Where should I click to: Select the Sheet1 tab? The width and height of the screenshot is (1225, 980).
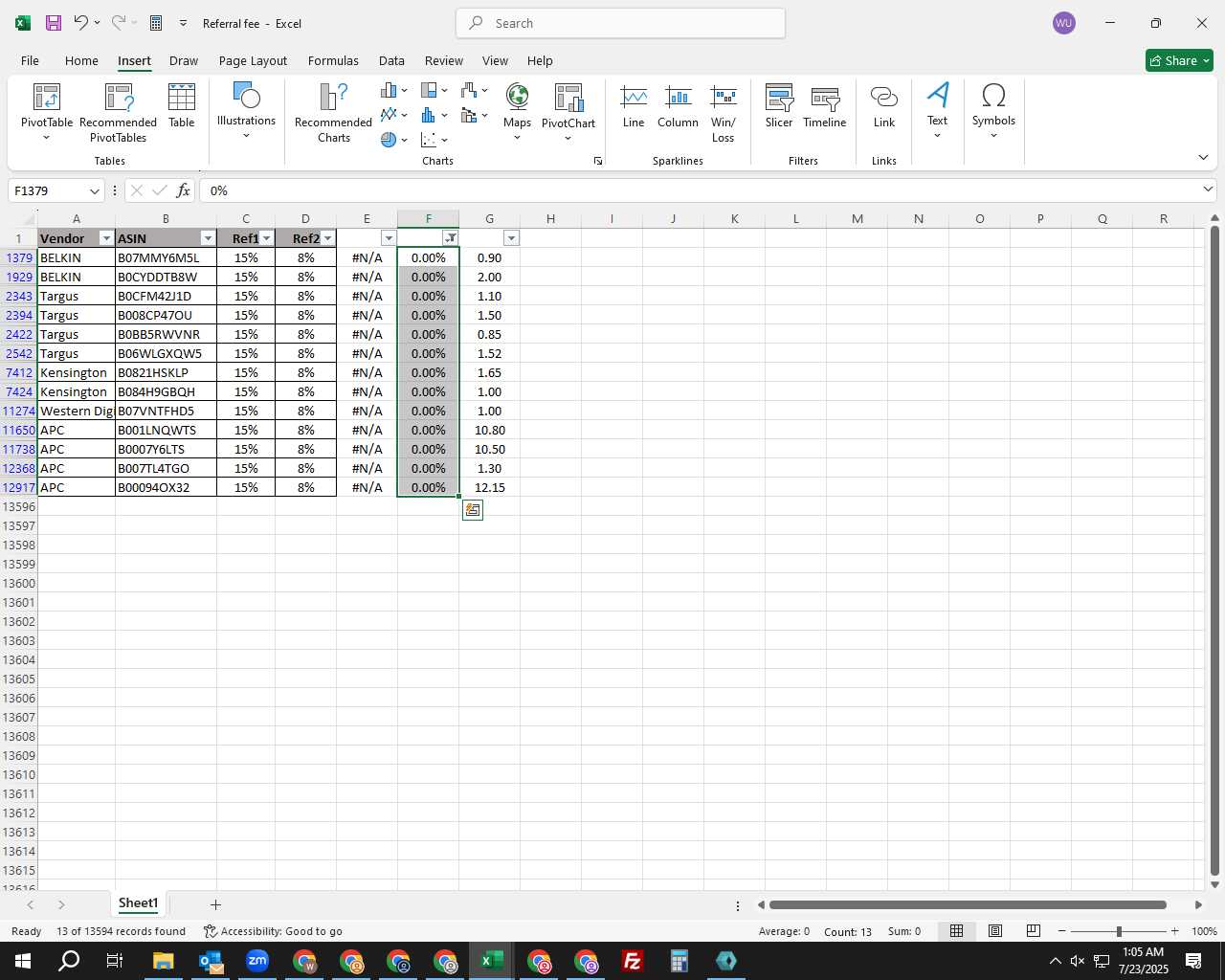click(x=138, y=903)
